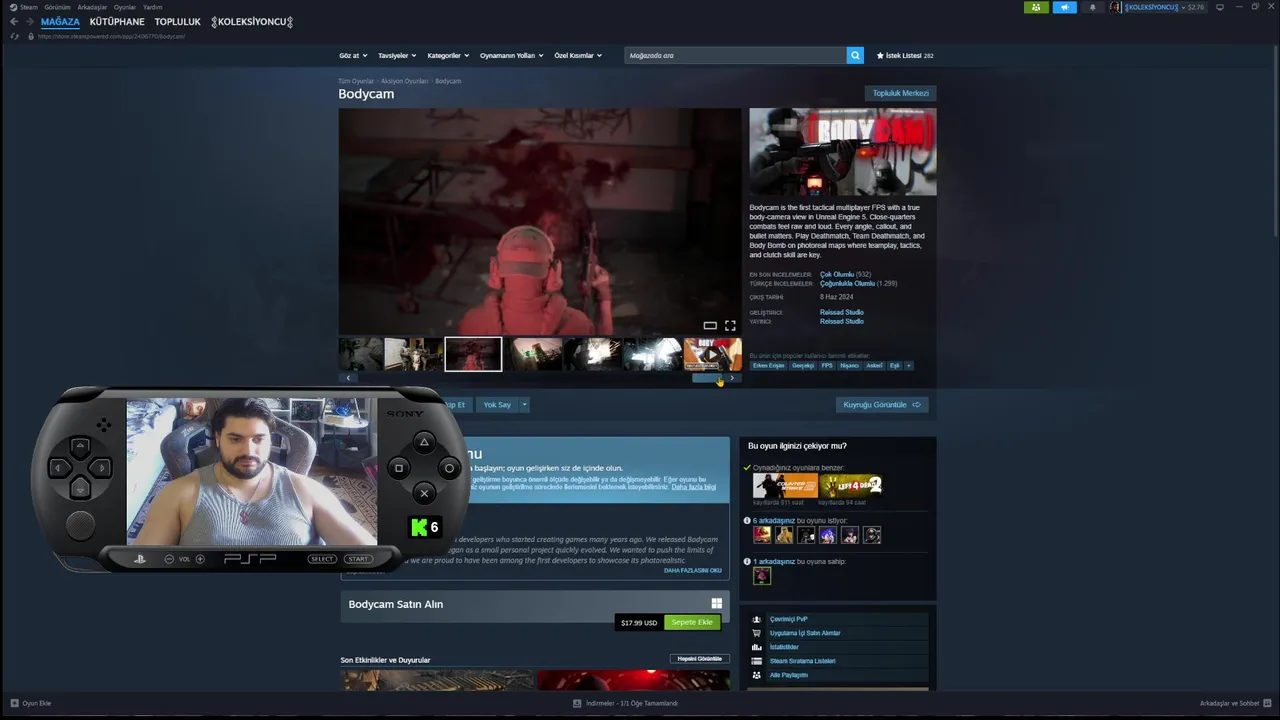Expand the Kategoriler dropdown menu
Screen dimensions: 1280x720
(448, 56)
